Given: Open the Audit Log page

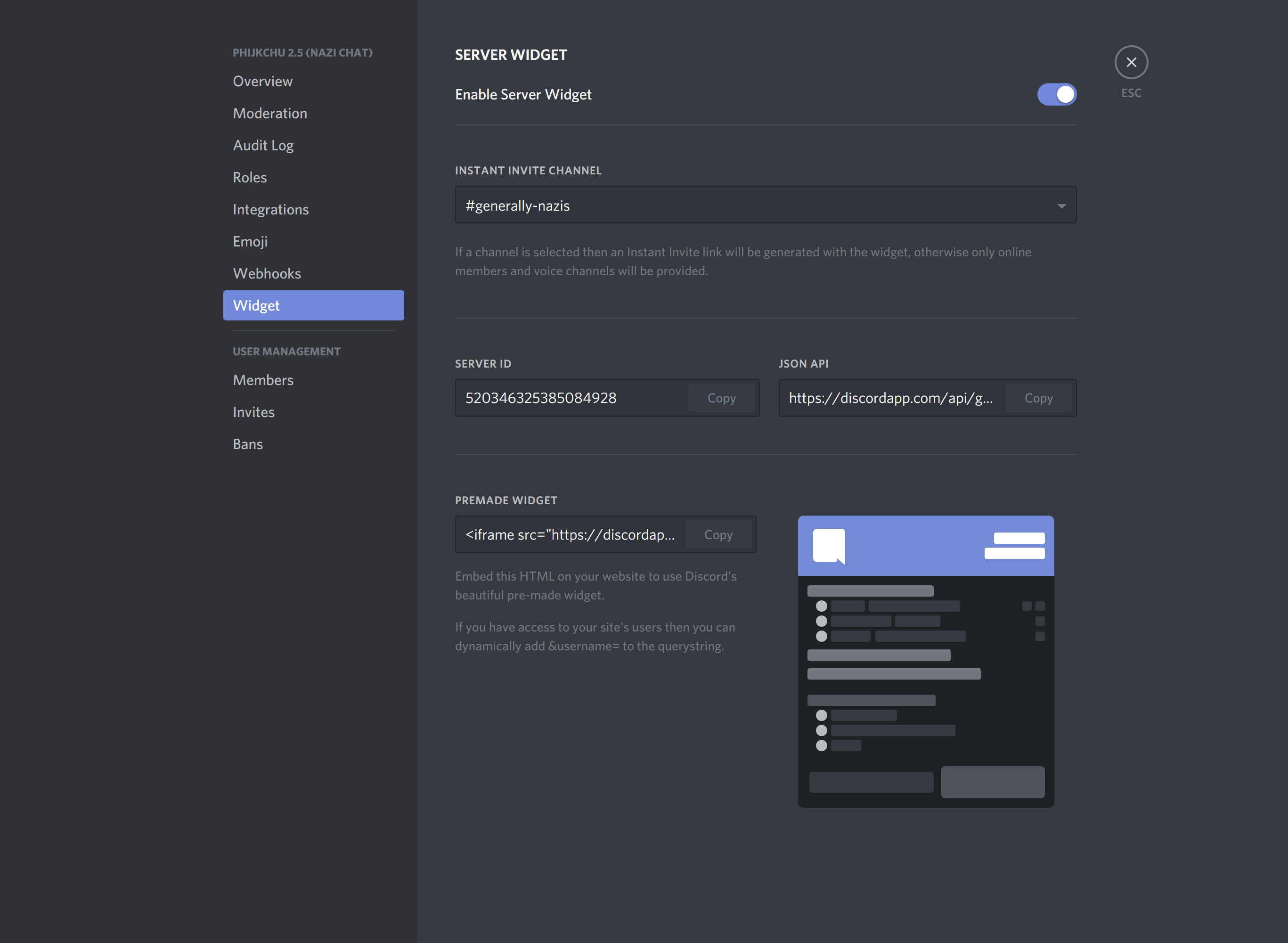Looking at the screenshot, I should [x=313, y=146].
